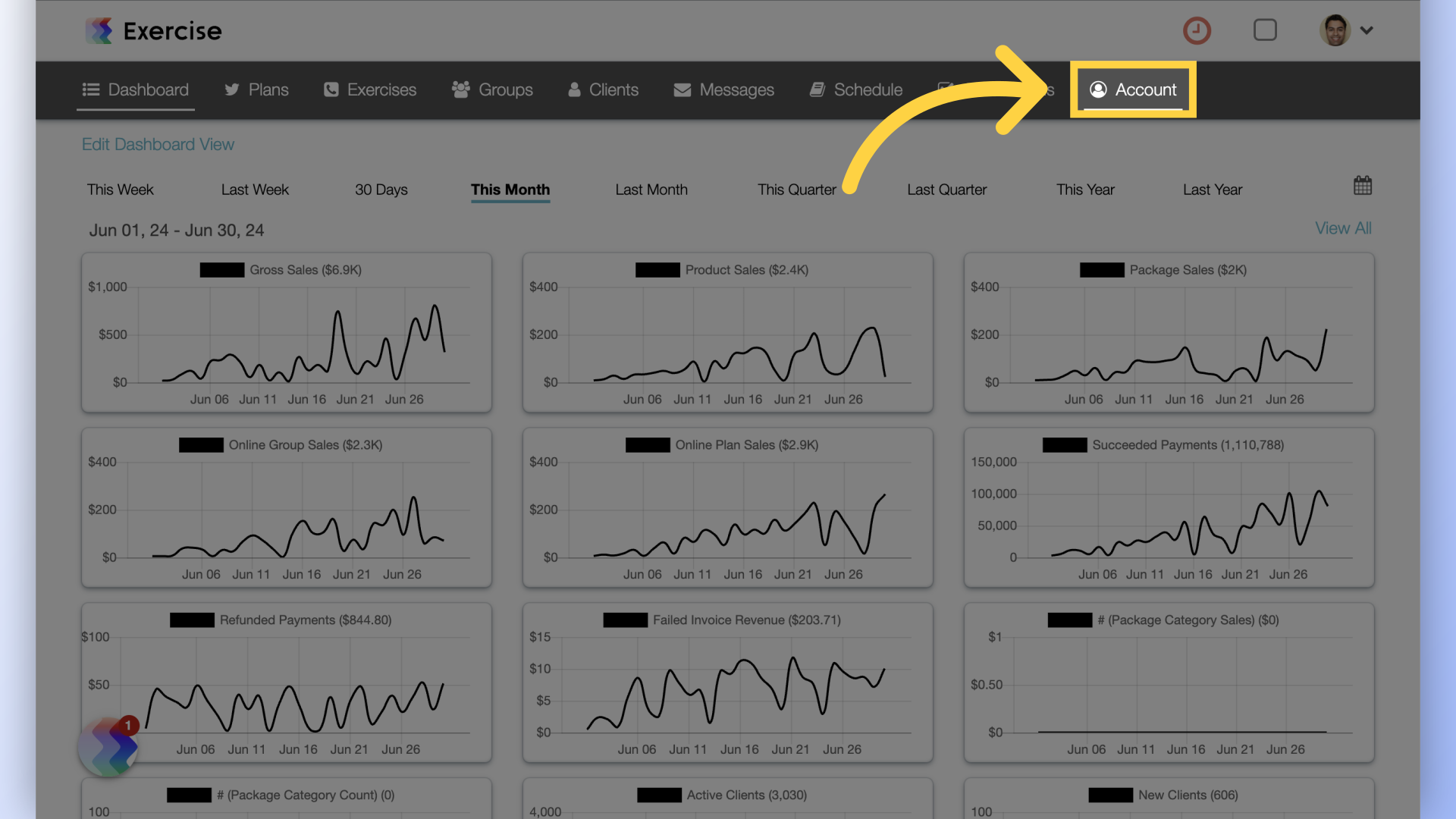Screen dimensions: 1456x819
Task: Click the Plans bird icon
Action: pyautogui.click(x=232, y=89)
